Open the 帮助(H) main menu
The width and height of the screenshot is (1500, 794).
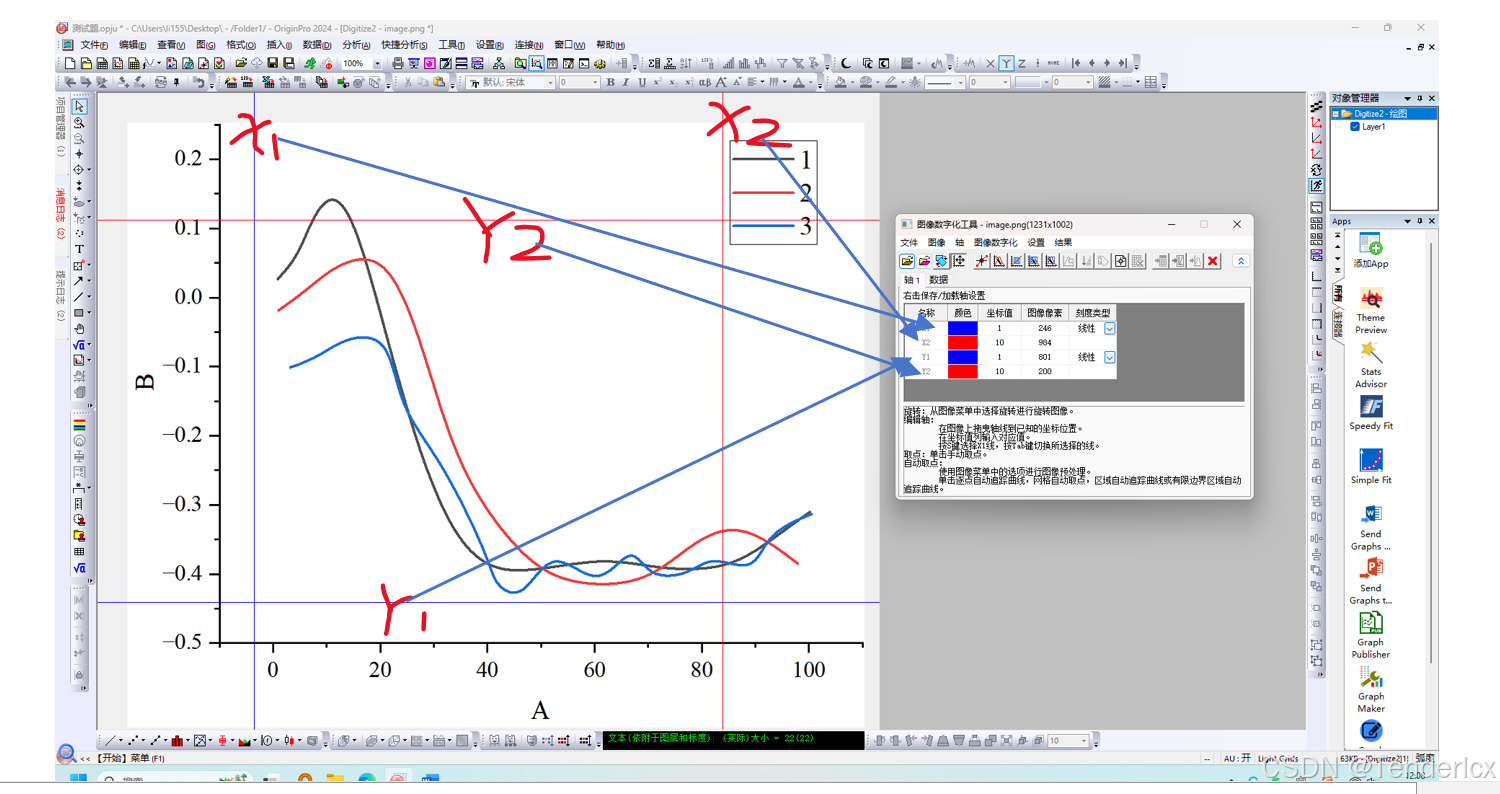click(610, 45)
